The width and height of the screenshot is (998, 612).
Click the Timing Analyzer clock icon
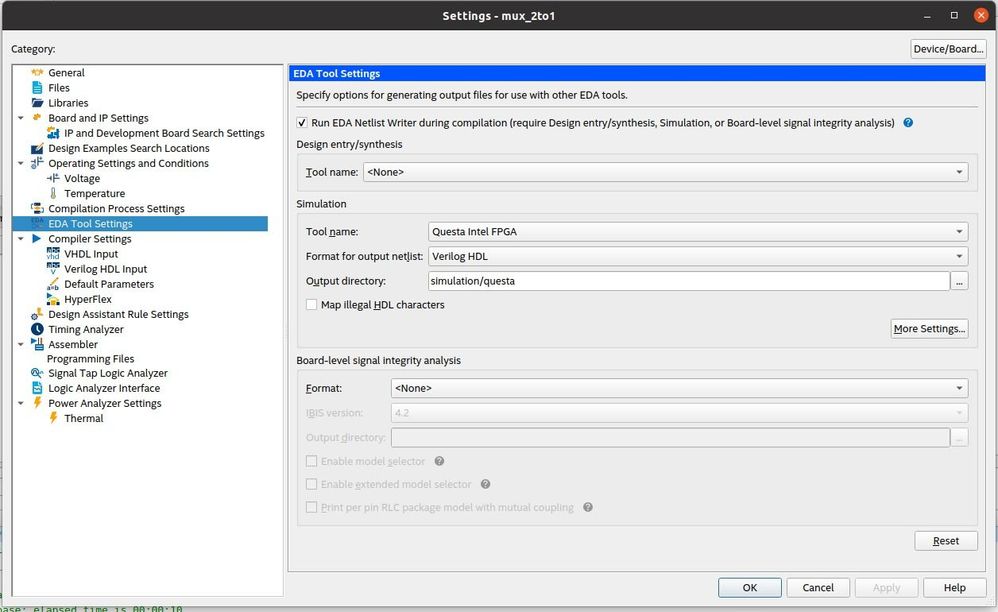(38, 329)
